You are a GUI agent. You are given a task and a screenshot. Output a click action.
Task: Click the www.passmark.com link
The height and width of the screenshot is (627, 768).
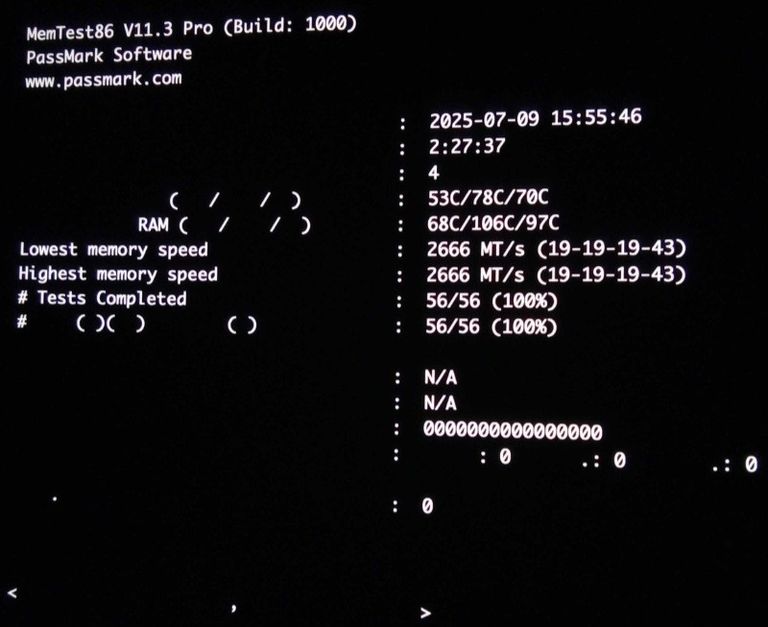pyautogui.click(x=103, y=79)
